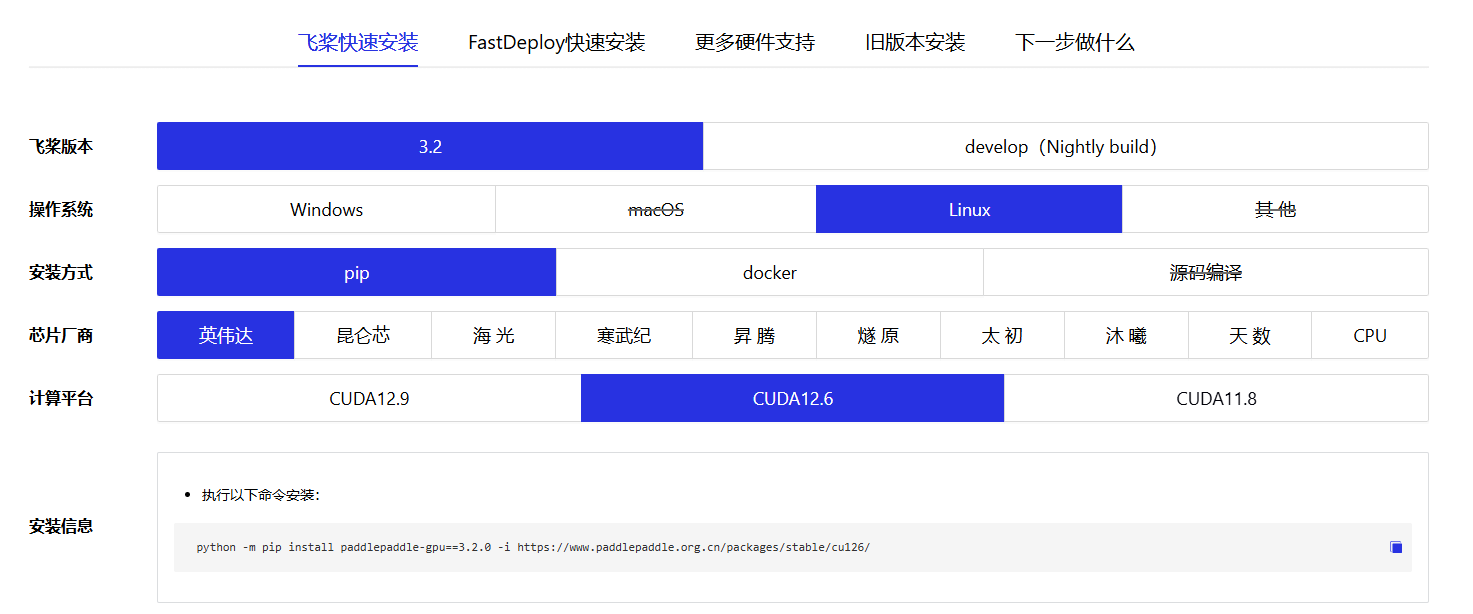The image size is (1473, 614).
Task: Select 海光 chip vendor
Action: pos(494,335)
